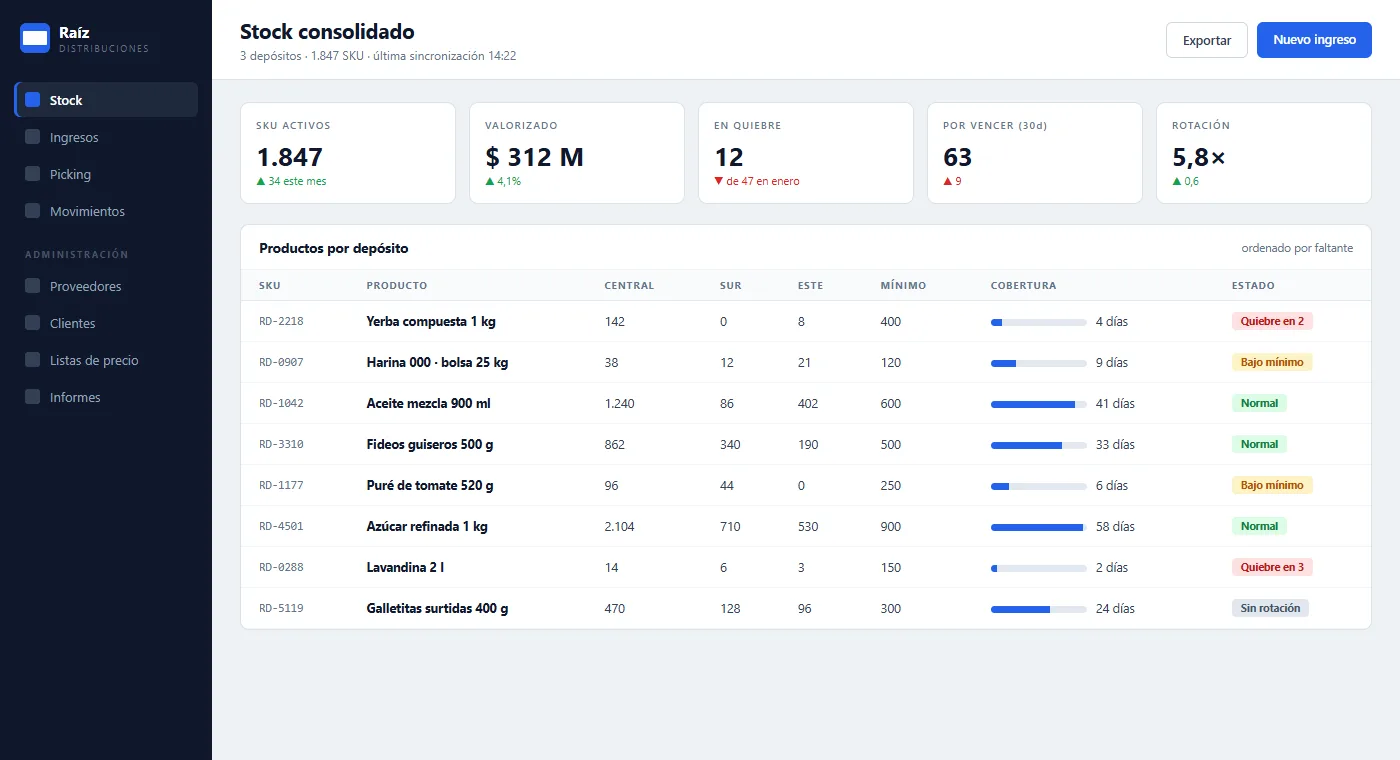Click the Proveedores sidebar icon
Screen dimensions: 1400x760
coord(32,286)
